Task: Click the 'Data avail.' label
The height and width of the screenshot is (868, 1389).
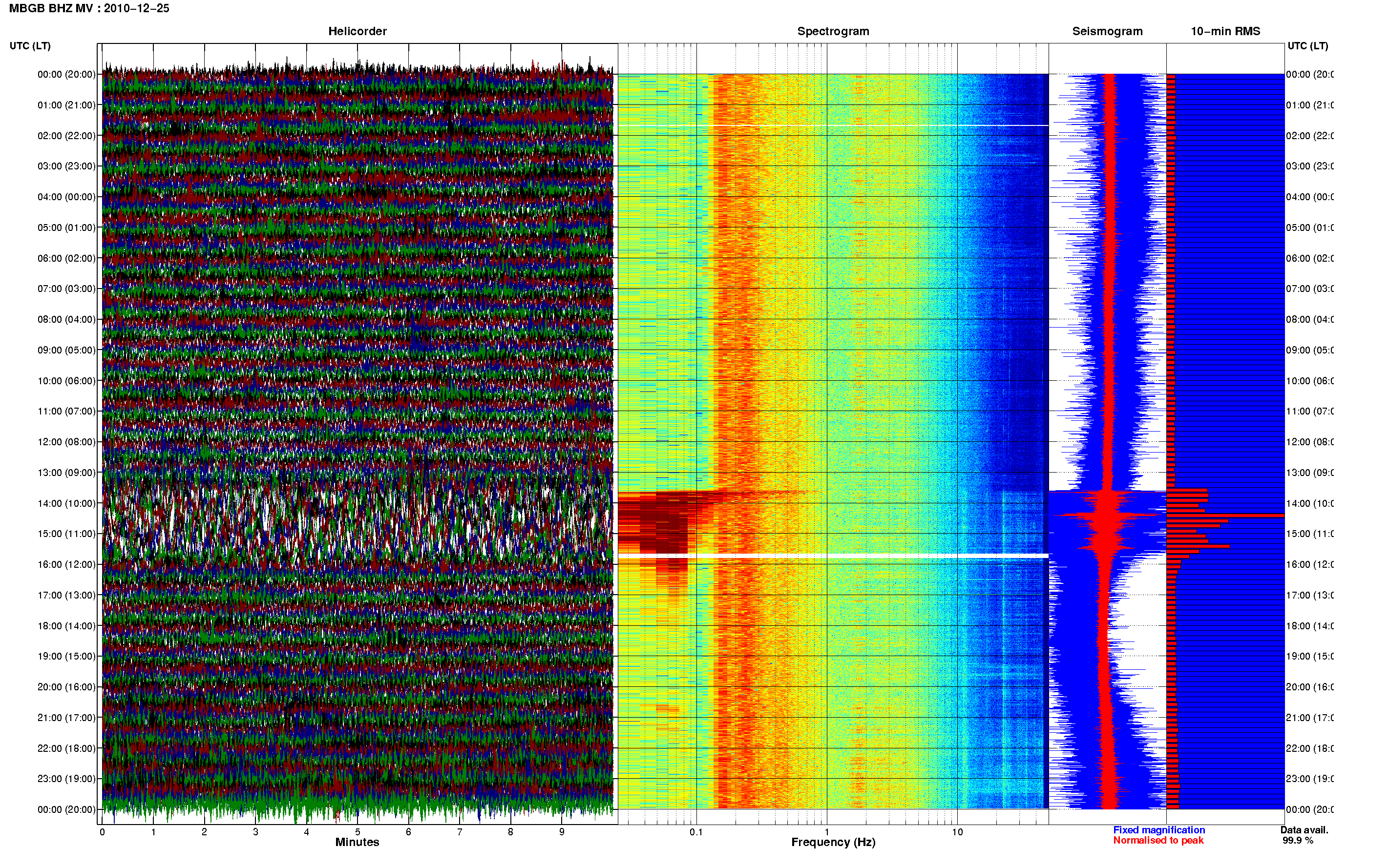Action: pos(1305,830)
